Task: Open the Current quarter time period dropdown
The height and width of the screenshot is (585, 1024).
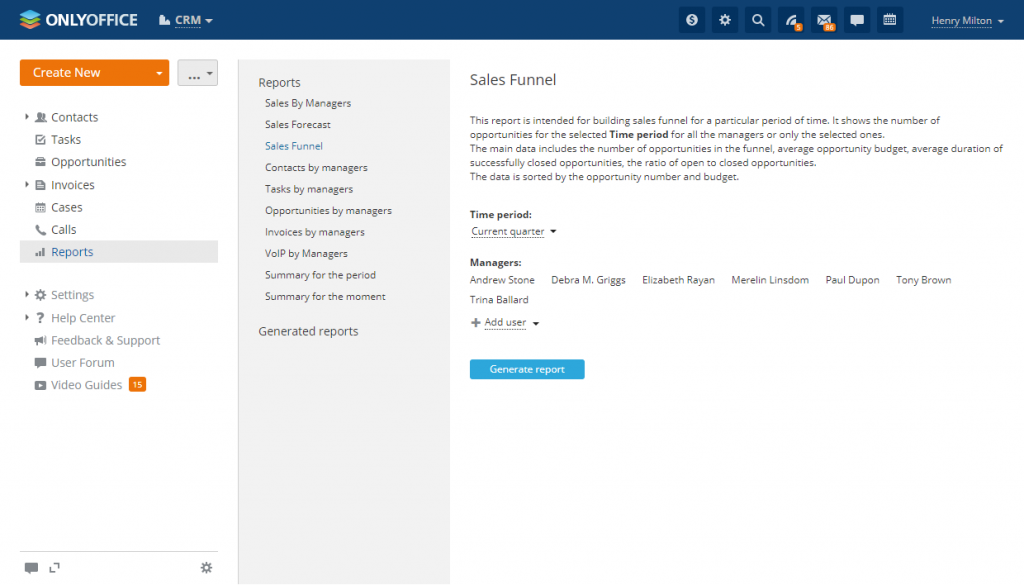Action: point(513,232)
